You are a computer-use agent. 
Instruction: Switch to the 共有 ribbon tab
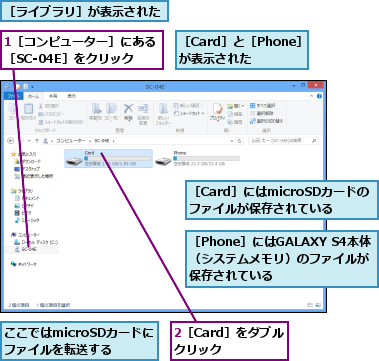tap(53, 96)
